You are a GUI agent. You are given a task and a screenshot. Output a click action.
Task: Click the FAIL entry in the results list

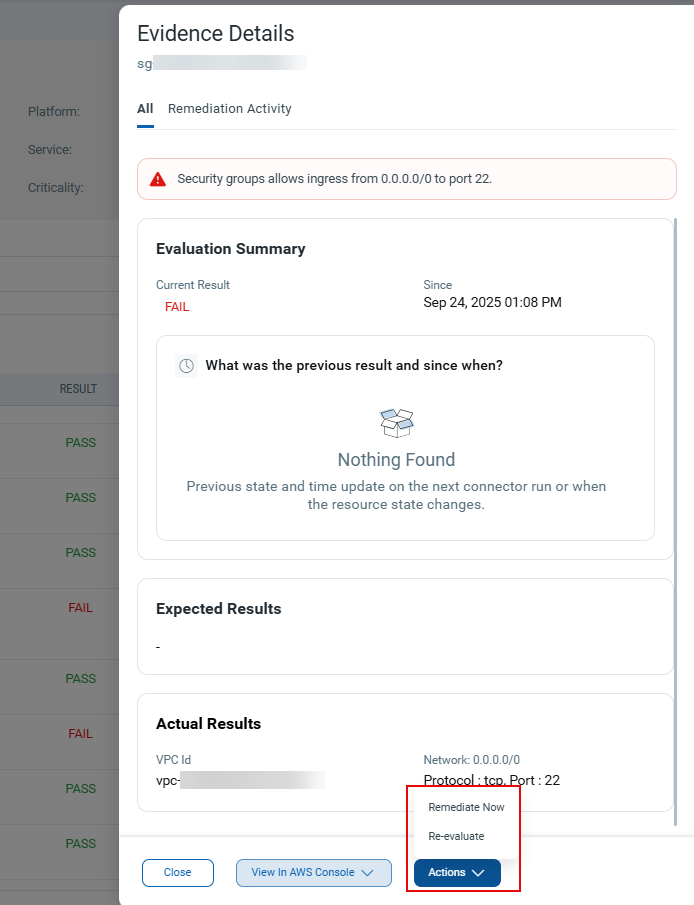[x=80, y=607]
